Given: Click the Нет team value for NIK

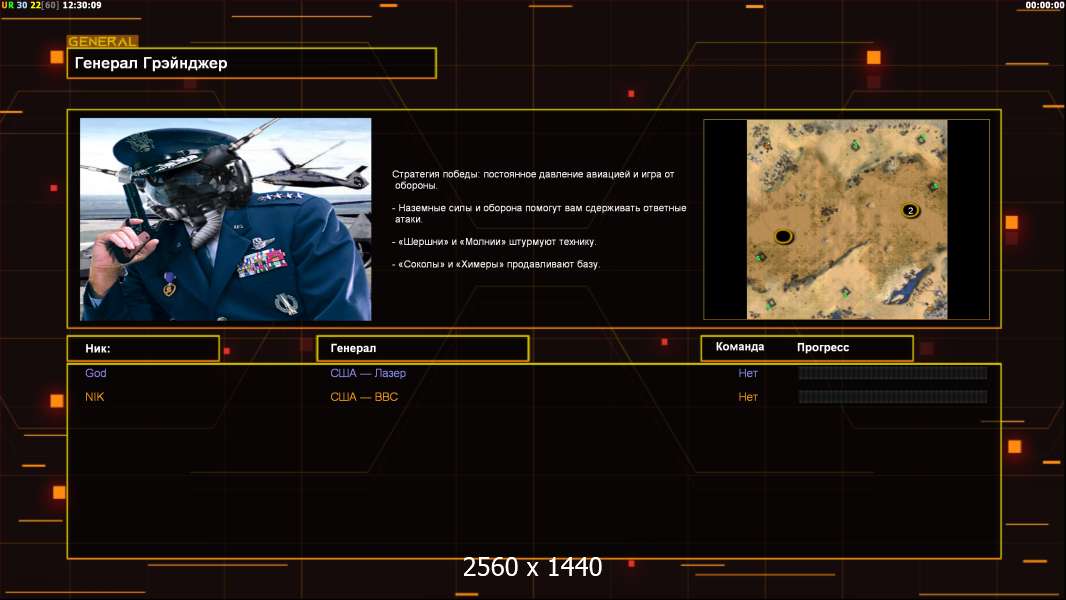Looking at the screenshot, I should [x=748, y=397].
